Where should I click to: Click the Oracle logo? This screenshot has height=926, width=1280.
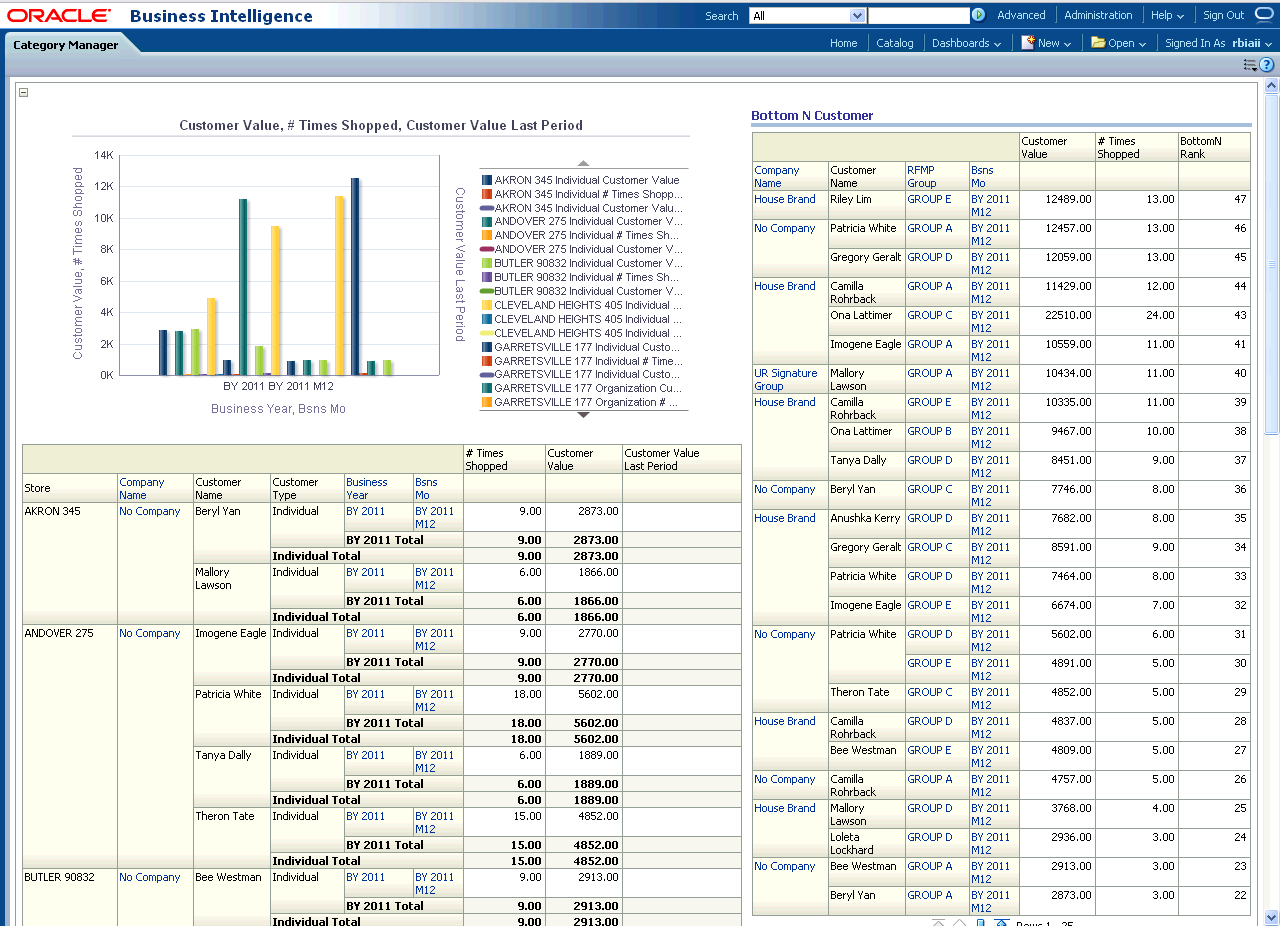59,16
